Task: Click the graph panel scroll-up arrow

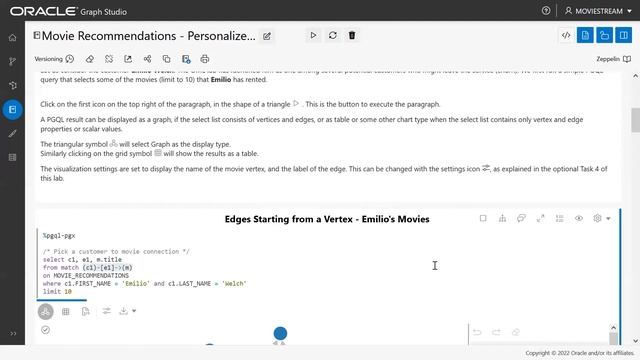Action: point(613,327)
